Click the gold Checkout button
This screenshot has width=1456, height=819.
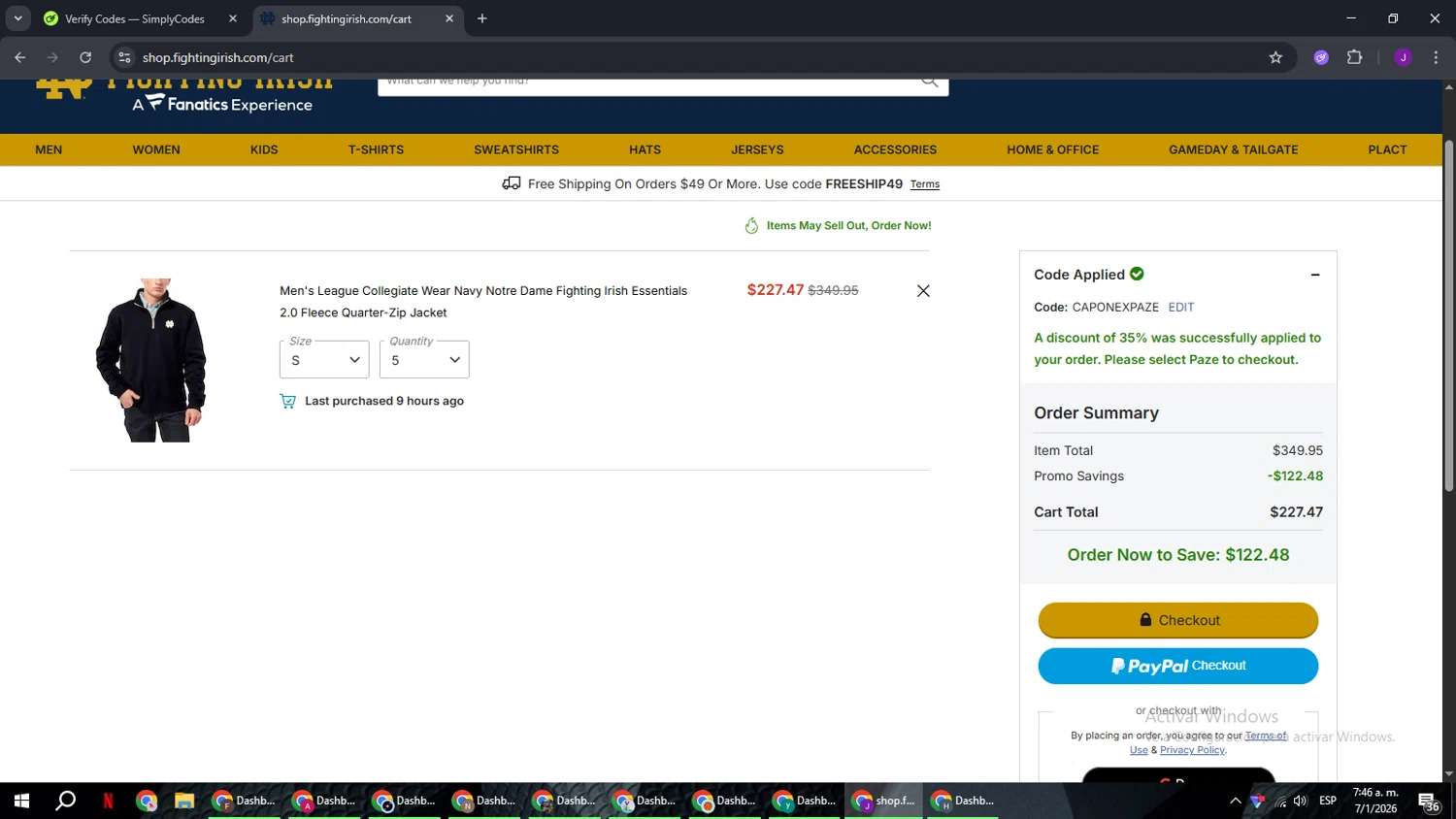[x=1178, y=620]
